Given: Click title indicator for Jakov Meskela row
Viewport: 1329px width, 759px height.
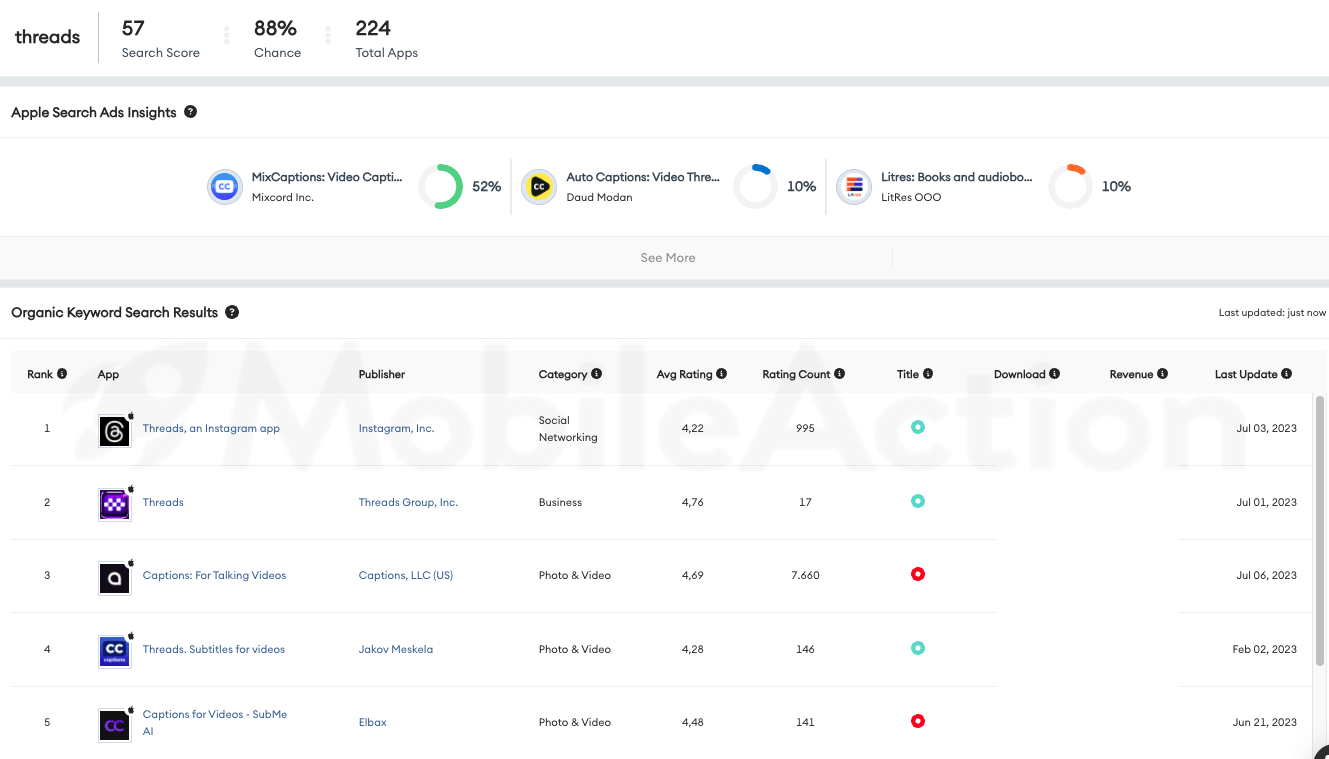Looking at the screenshot, I should tap(918, 648).
